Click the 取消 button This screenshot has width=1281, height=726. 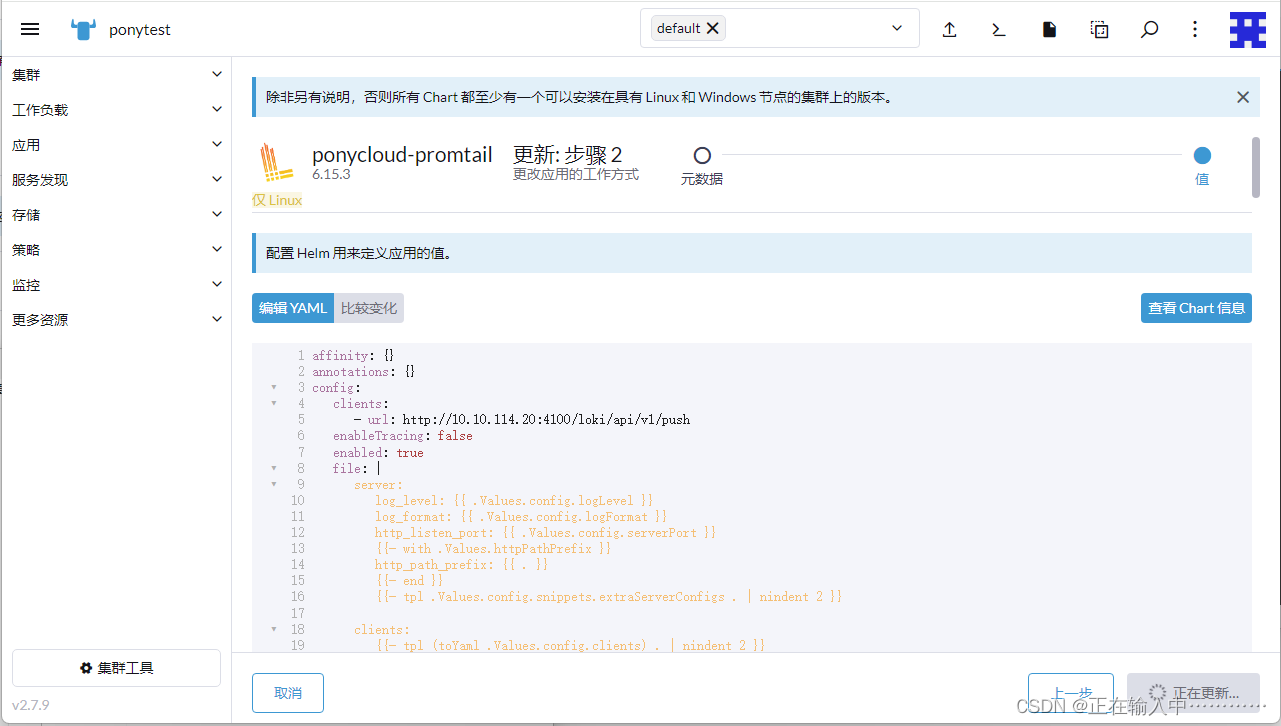click(x=288, y=693)
